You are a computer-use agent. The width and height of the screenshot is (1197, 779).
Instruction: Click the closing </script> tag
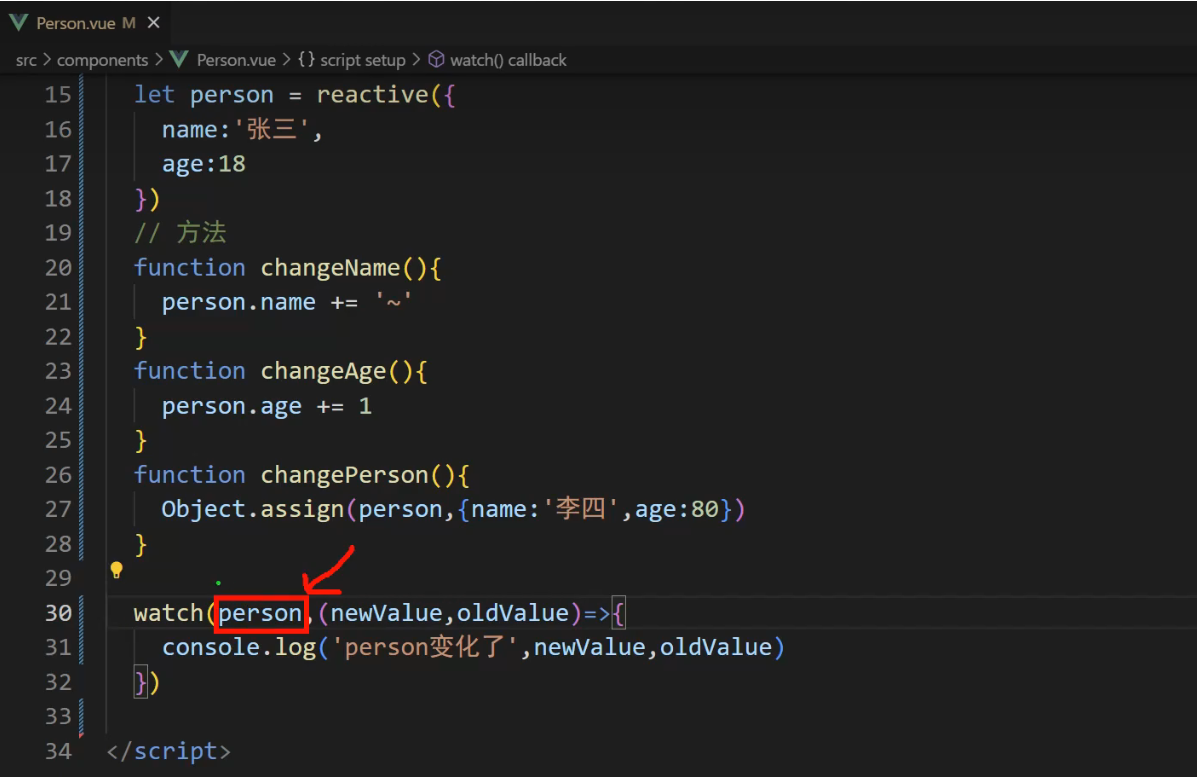[169, 752]
